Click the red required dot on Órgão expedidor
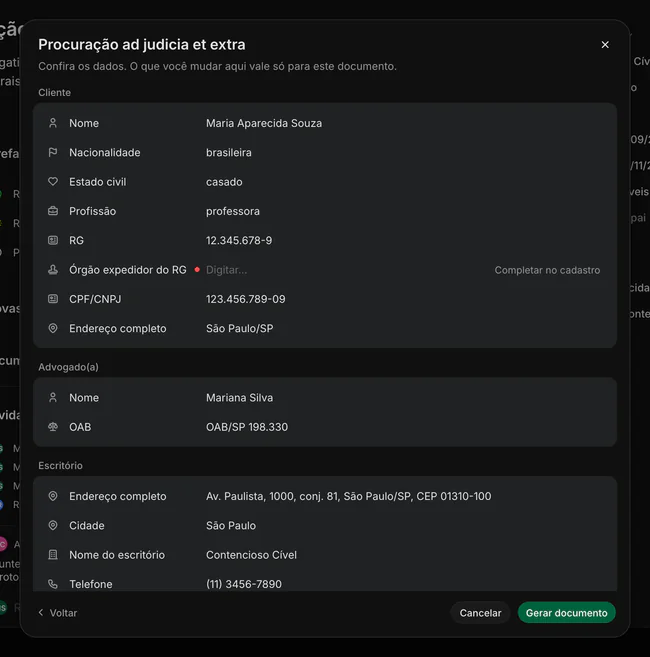 coord(197,269)
